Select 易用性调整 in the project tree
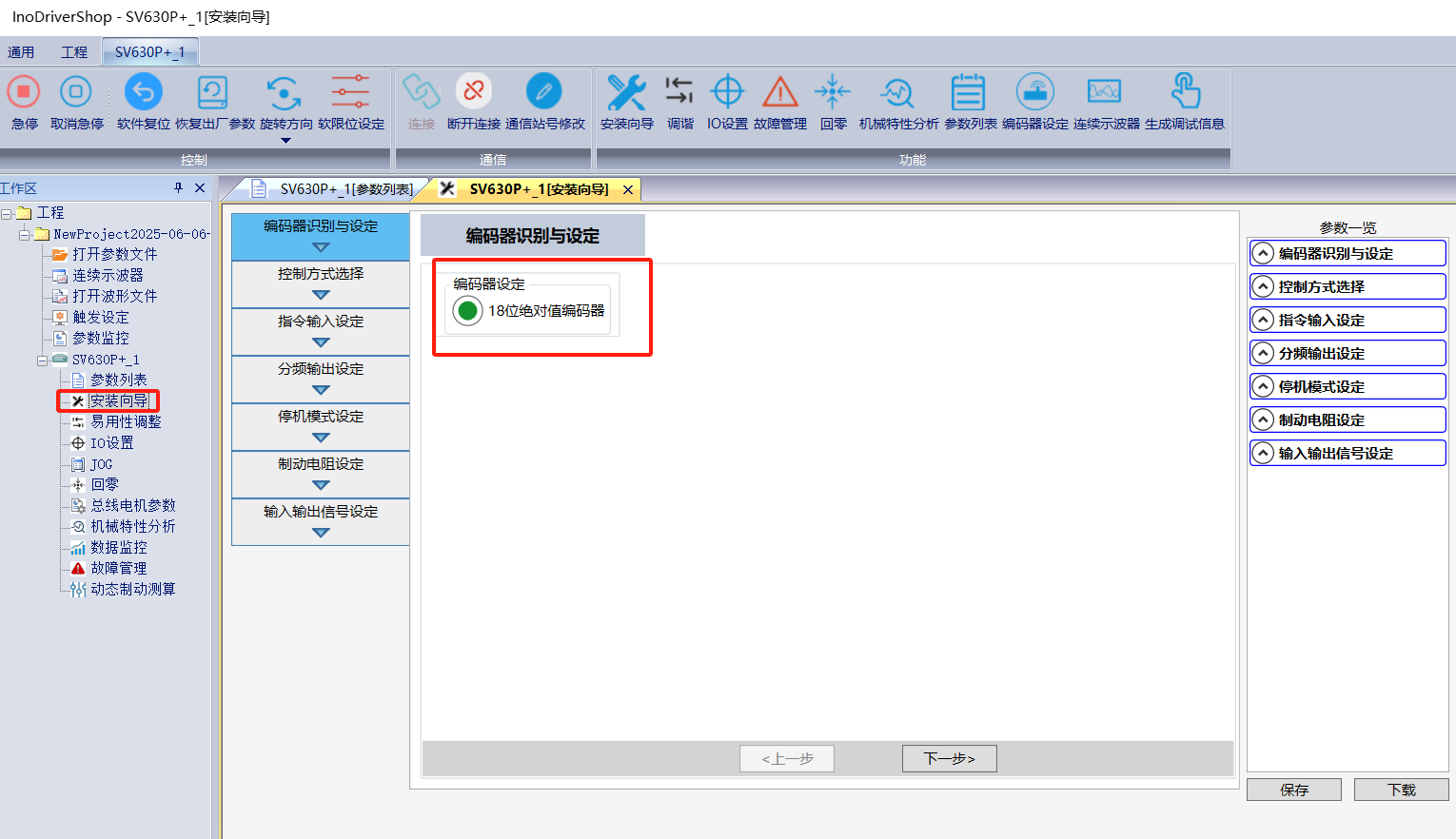Viewport: 1456px width, 839px height. 126,421
